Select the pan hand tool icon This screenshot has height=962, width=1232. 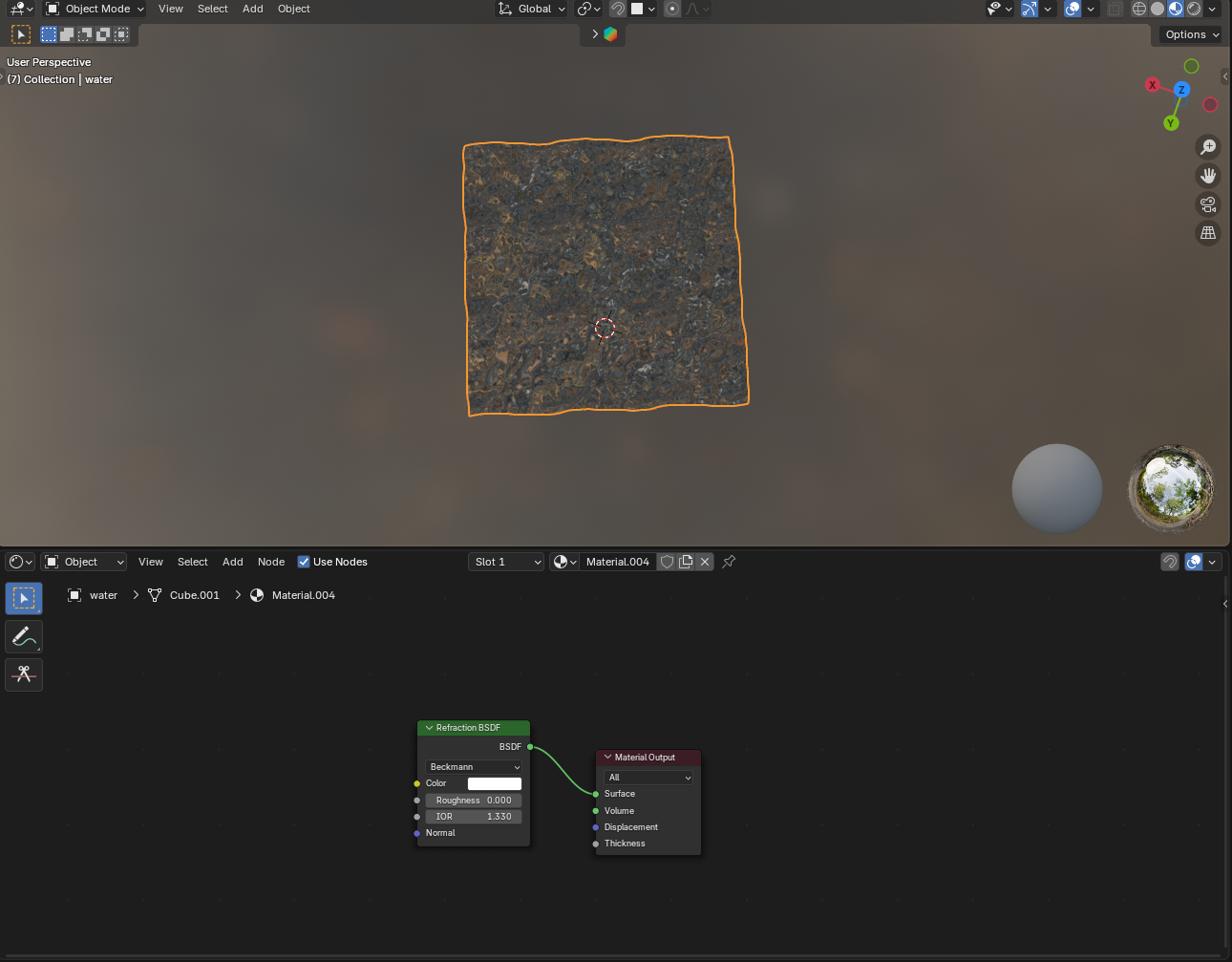pos(1208,176)
